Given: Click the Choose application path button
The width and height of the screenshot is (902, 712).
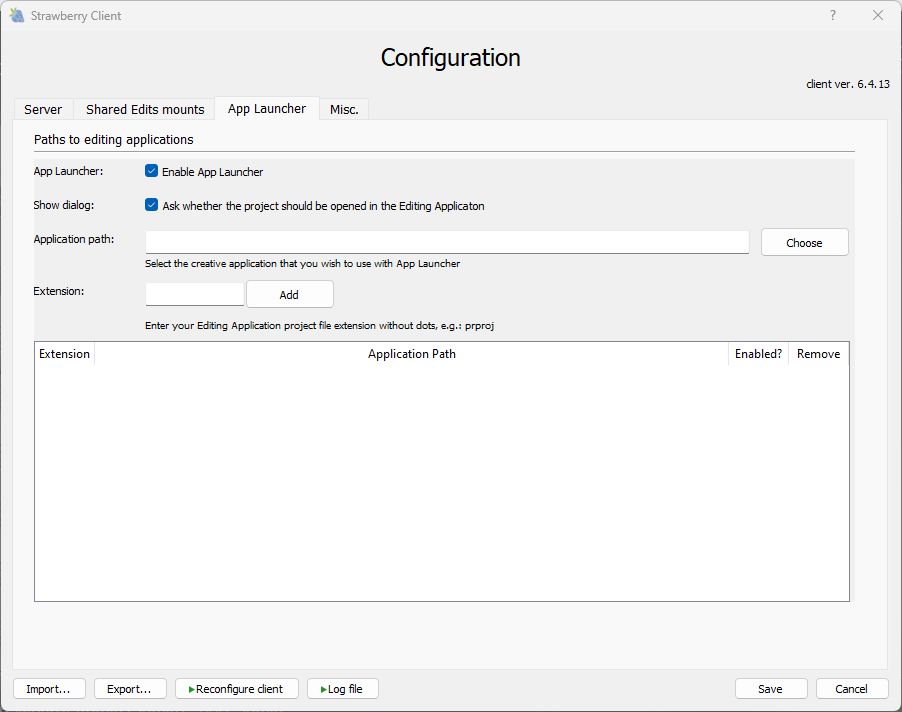Looking at the screenshot, I should click(804, 243).
